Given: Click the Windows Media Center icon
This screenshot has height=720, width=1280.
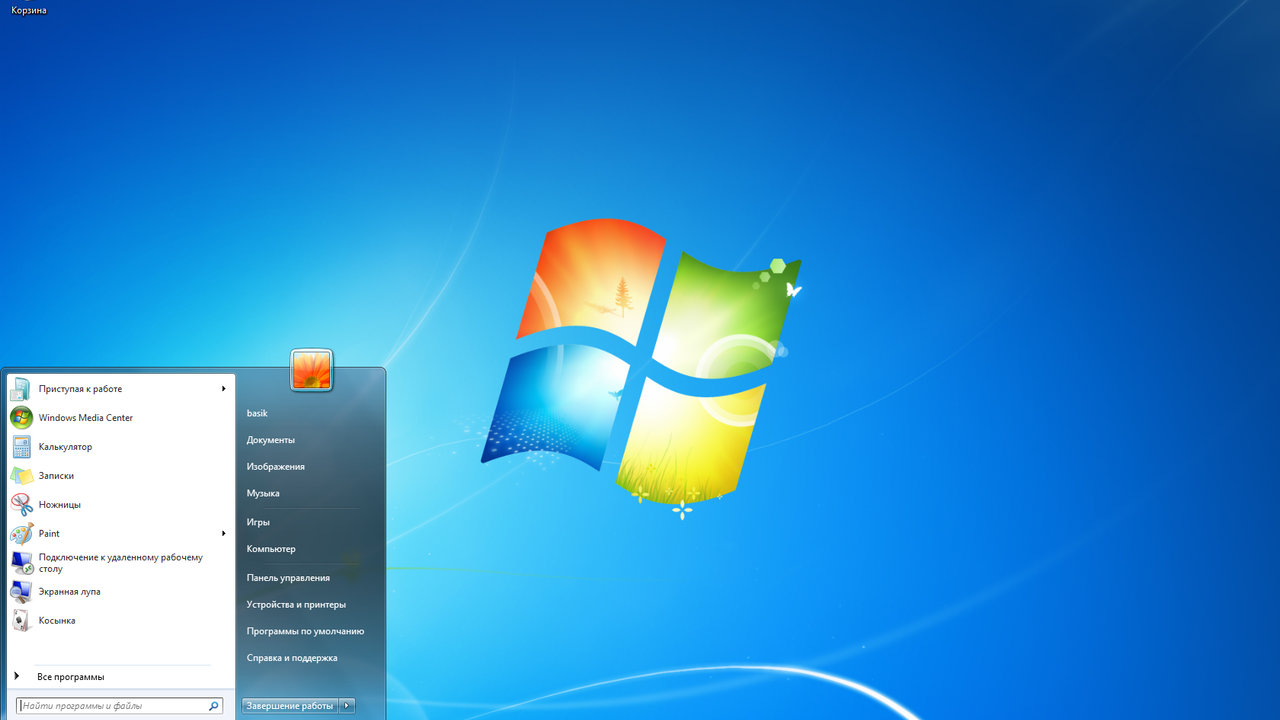Looking at the screenshot, I should (21, 418).
